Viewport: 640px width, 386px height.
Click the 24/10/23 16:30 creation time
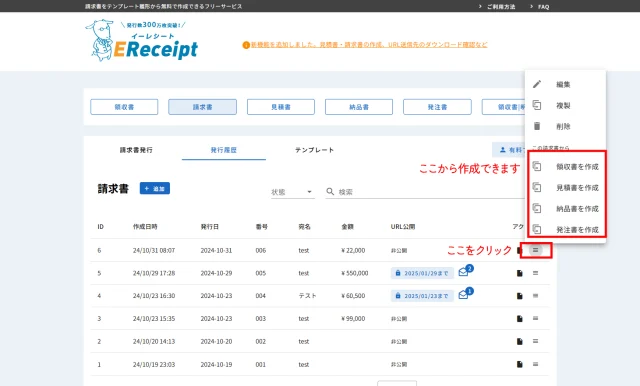[154, 296]
